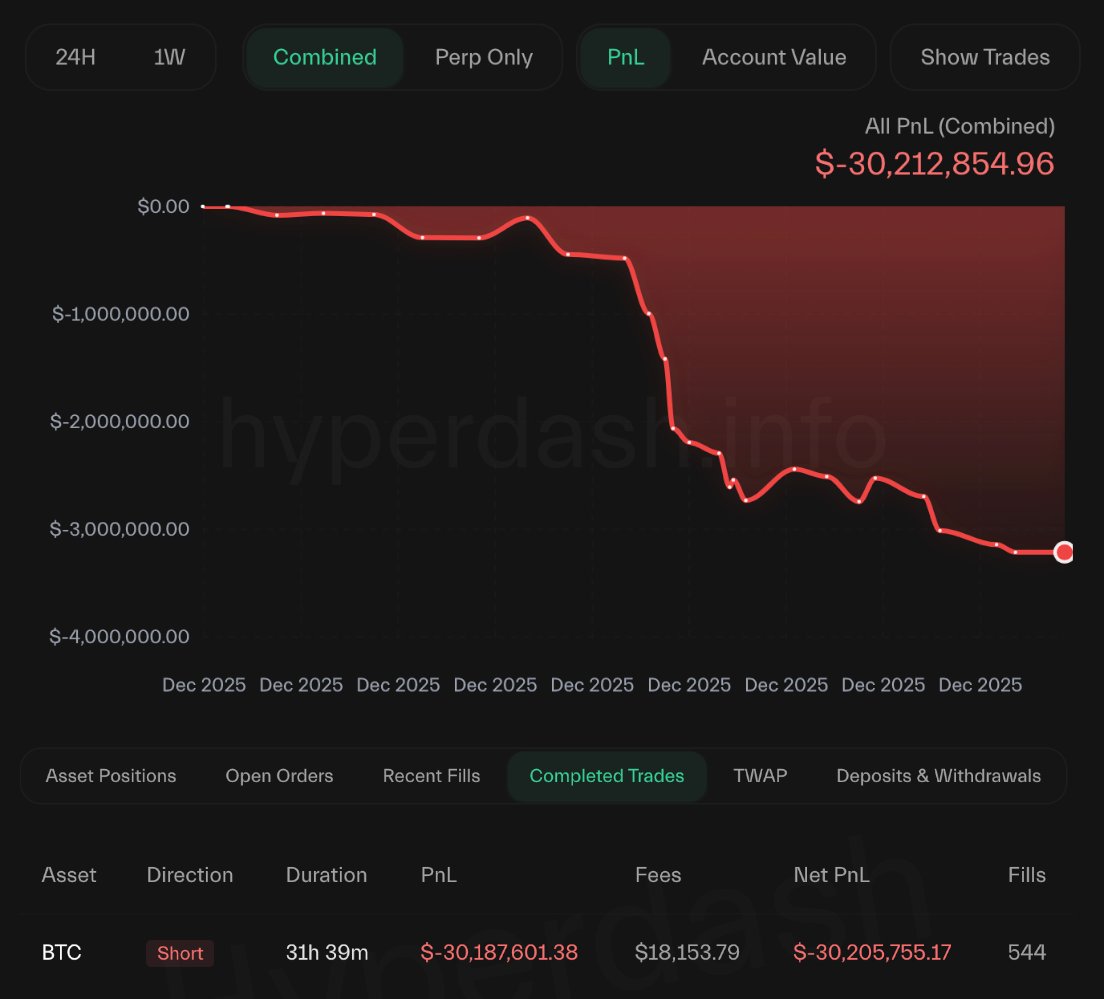Viewport: 1104px width, 999px height.
Task: Switch chart to Account Value
Action: click(773, 57)
